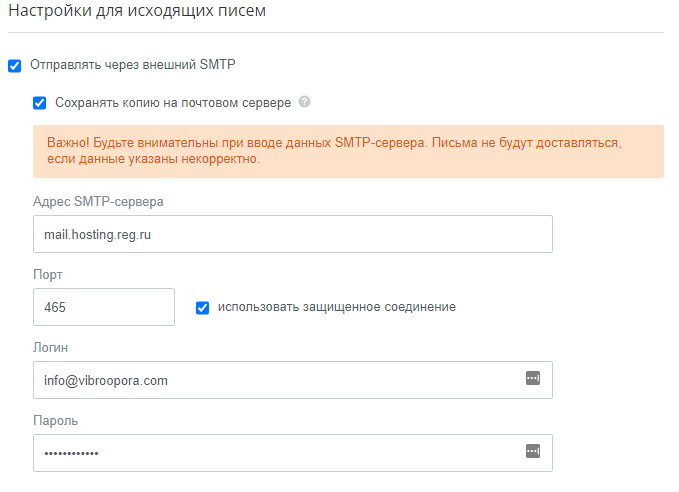Click the help icon beside Сохранять копию
The image size is (679, 492).
pos(304,102)
